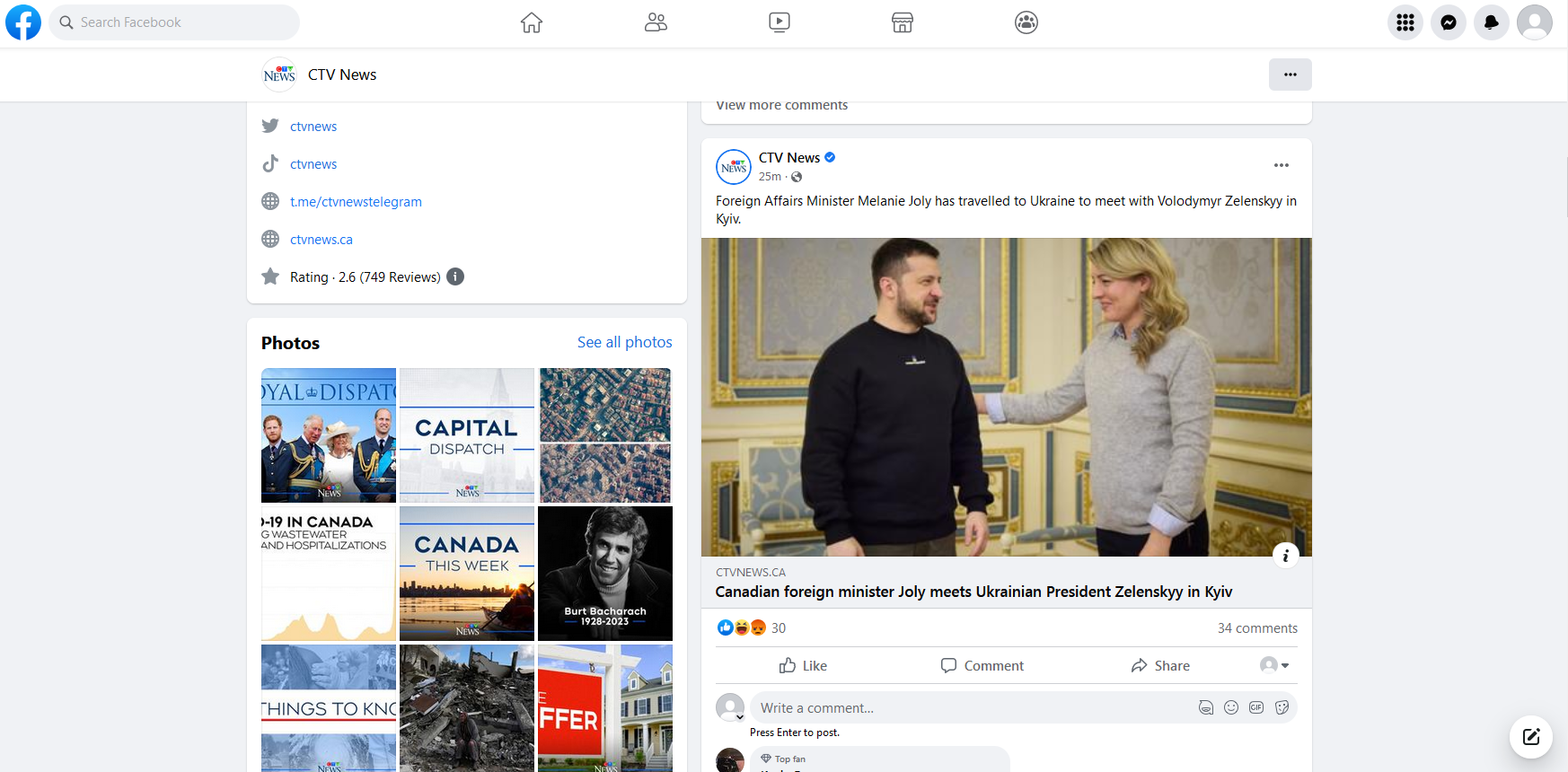Open the ctvnews Twitter link
This screenshot has height=772, width=1568.
(x=313, y=127)
